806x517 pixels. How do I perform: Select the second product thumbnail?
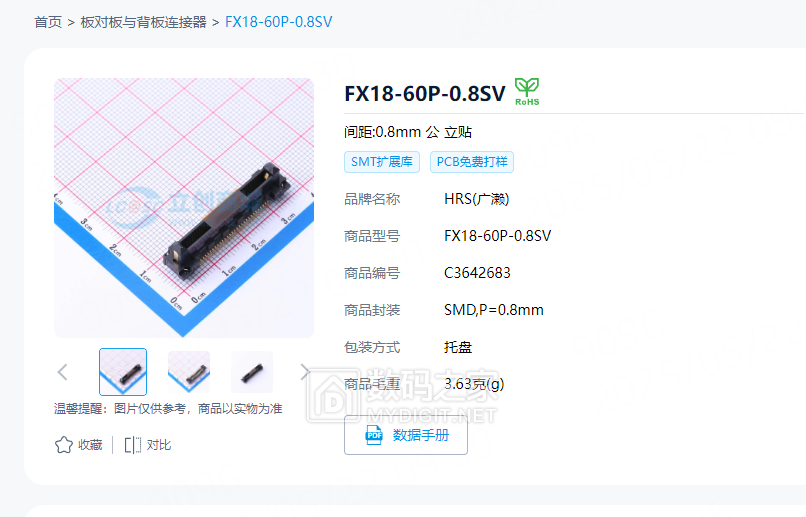tap(189, 372)
